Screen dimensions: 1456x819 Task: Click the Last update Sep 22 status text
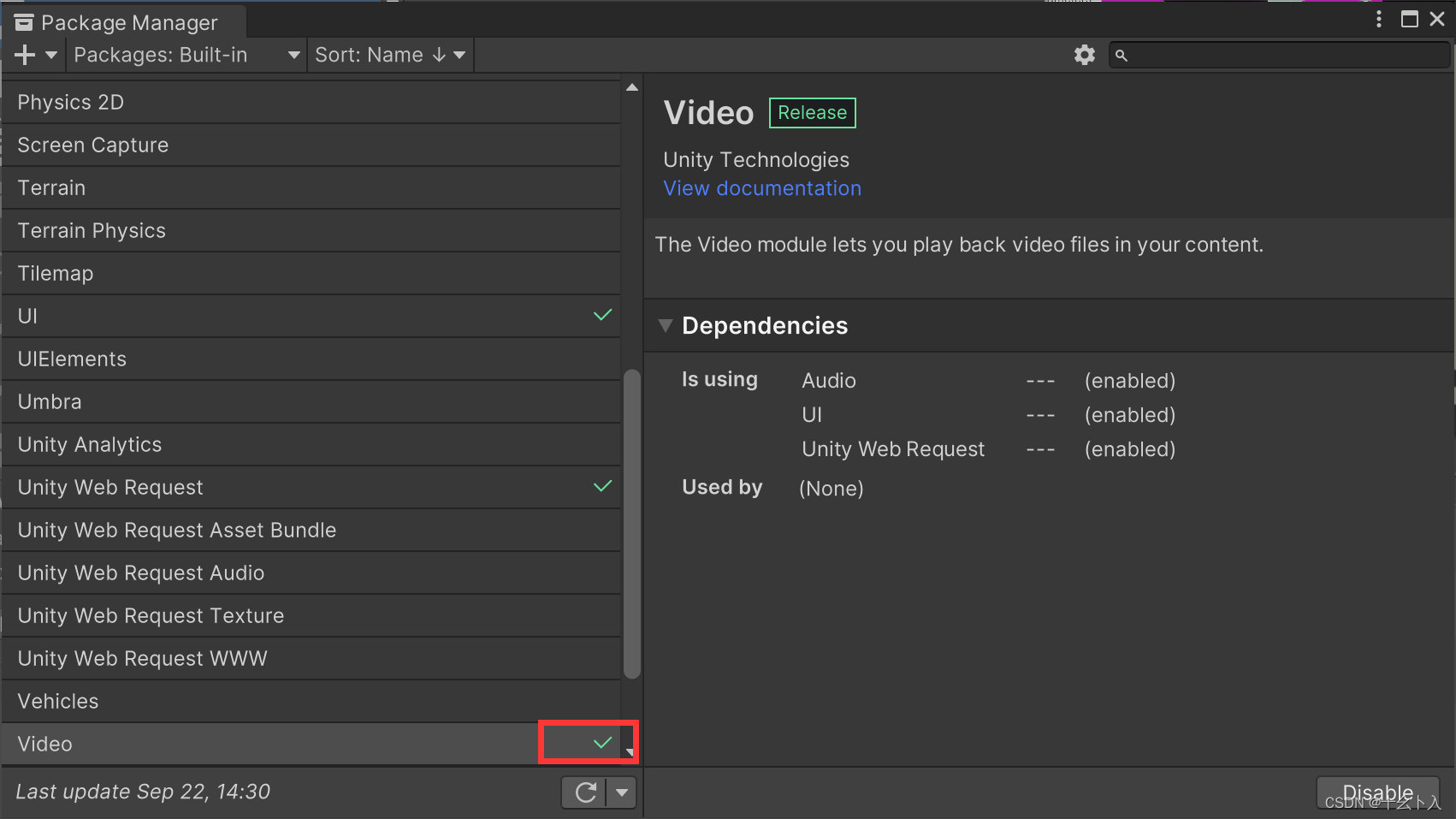143,792
